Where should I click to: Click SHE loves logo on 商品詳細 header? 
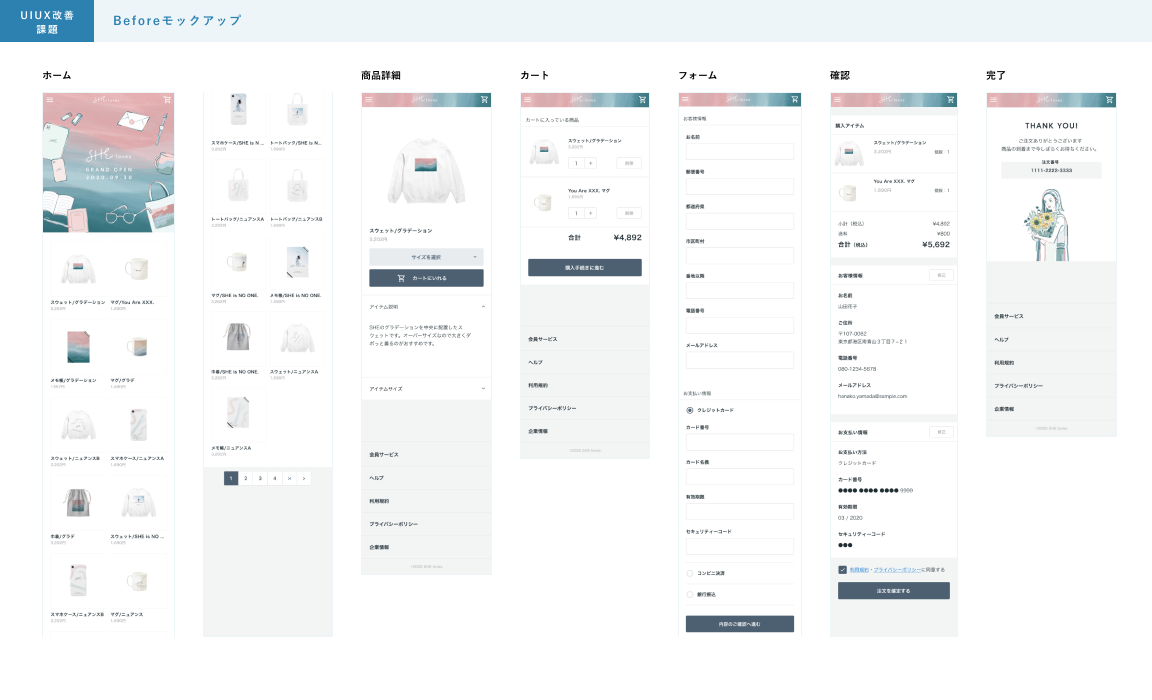pyautogui.click(x=425, y=100)
